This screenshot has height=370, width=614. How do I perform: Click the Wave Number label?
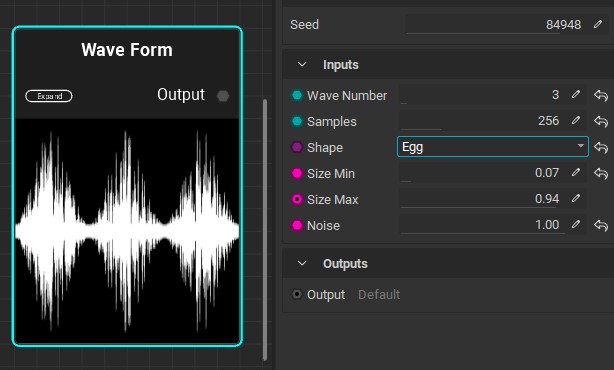click(x=347, y=96)
